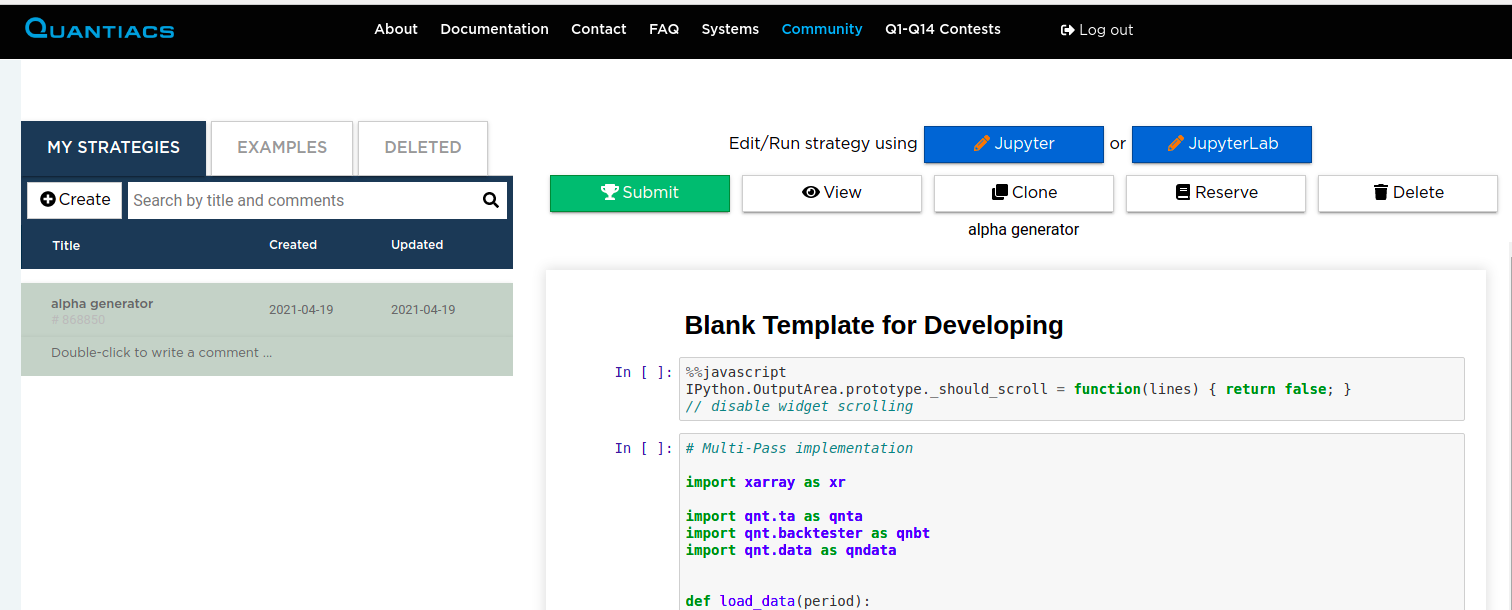Submit the strategy to contest
Image resolution: width=1512 pixels, height=610 pixels.
(639, 193)
